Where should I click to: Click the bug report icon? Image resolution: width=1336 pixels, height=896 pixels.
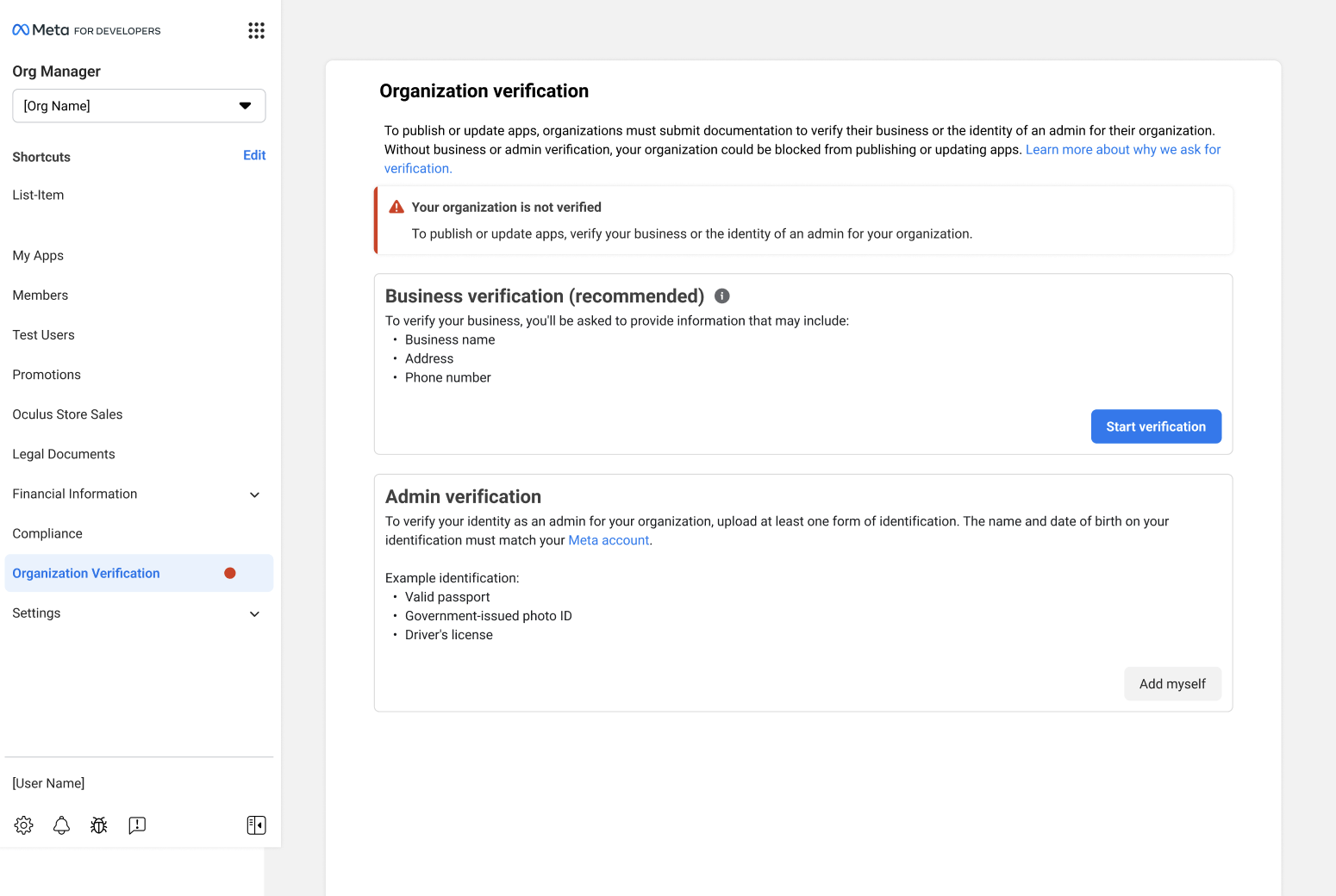coord(99,825)
